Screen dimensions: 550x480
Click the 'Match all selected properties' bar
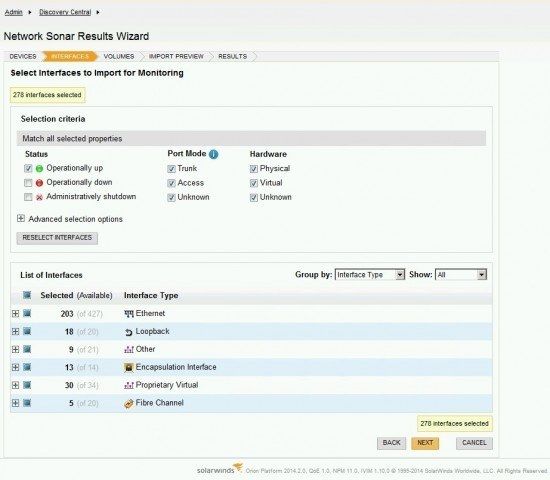(251, 139)
